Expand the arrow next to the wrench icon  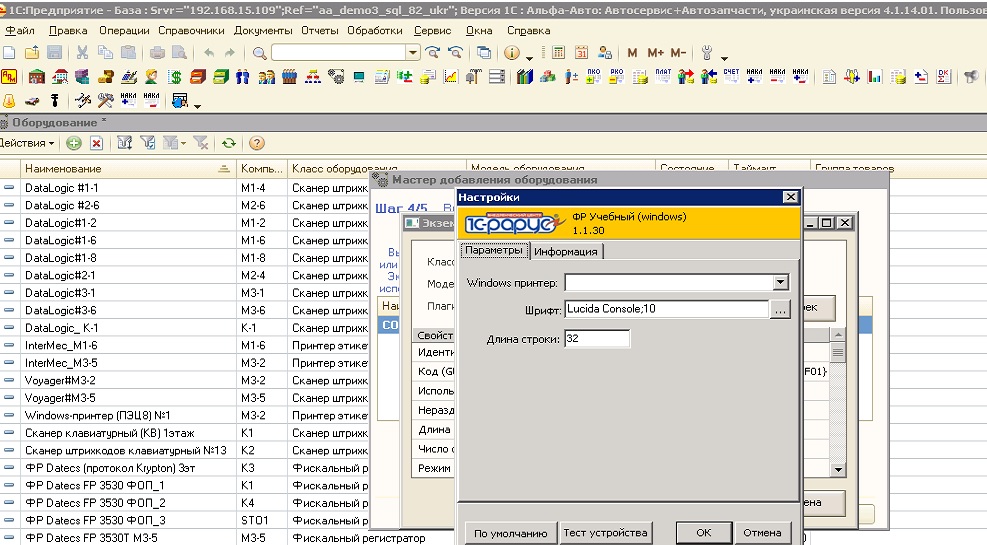tap(724, 57)
